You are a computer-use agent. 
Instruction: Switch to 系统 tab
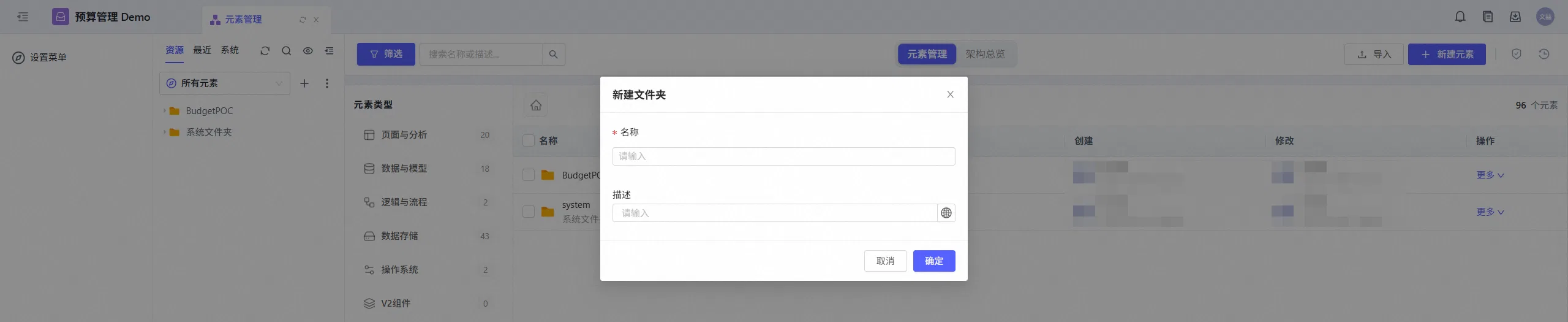click(x=230, y=50)
